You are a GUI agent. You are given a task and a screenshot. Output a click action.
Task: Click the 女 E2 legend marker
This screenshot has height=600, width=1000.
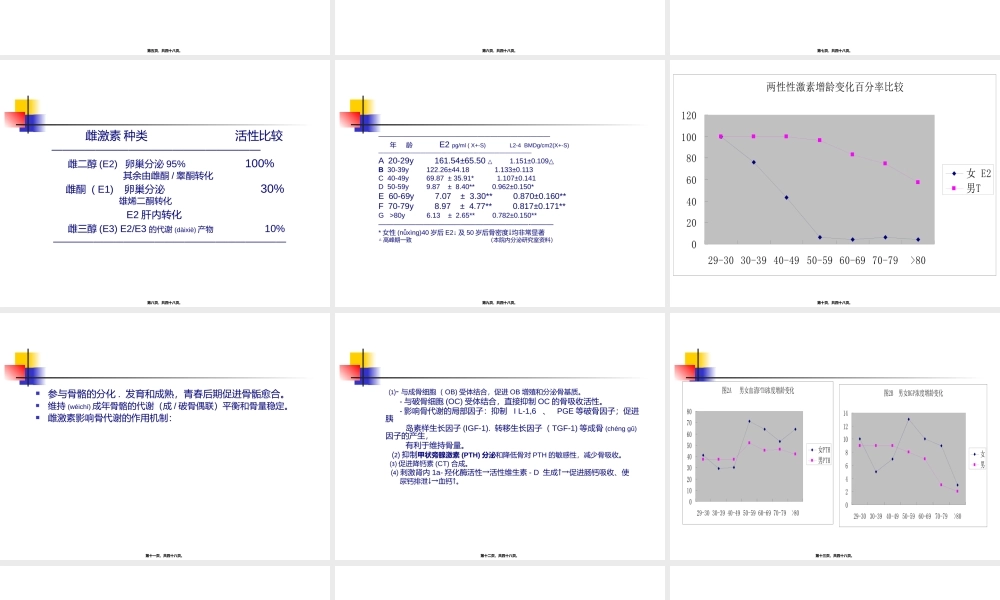(954, 174)
